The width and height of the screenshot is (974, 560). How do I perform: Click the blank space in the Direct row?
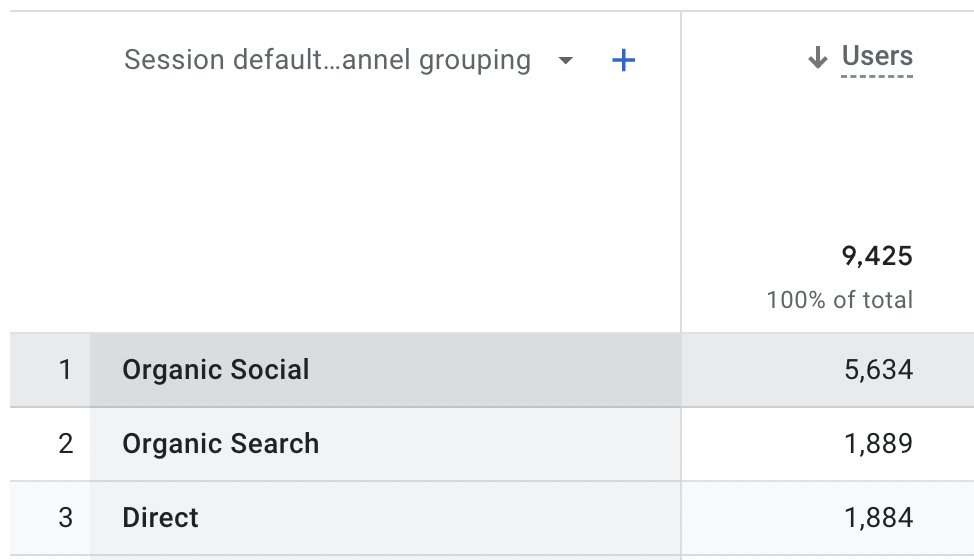point(450,518)
